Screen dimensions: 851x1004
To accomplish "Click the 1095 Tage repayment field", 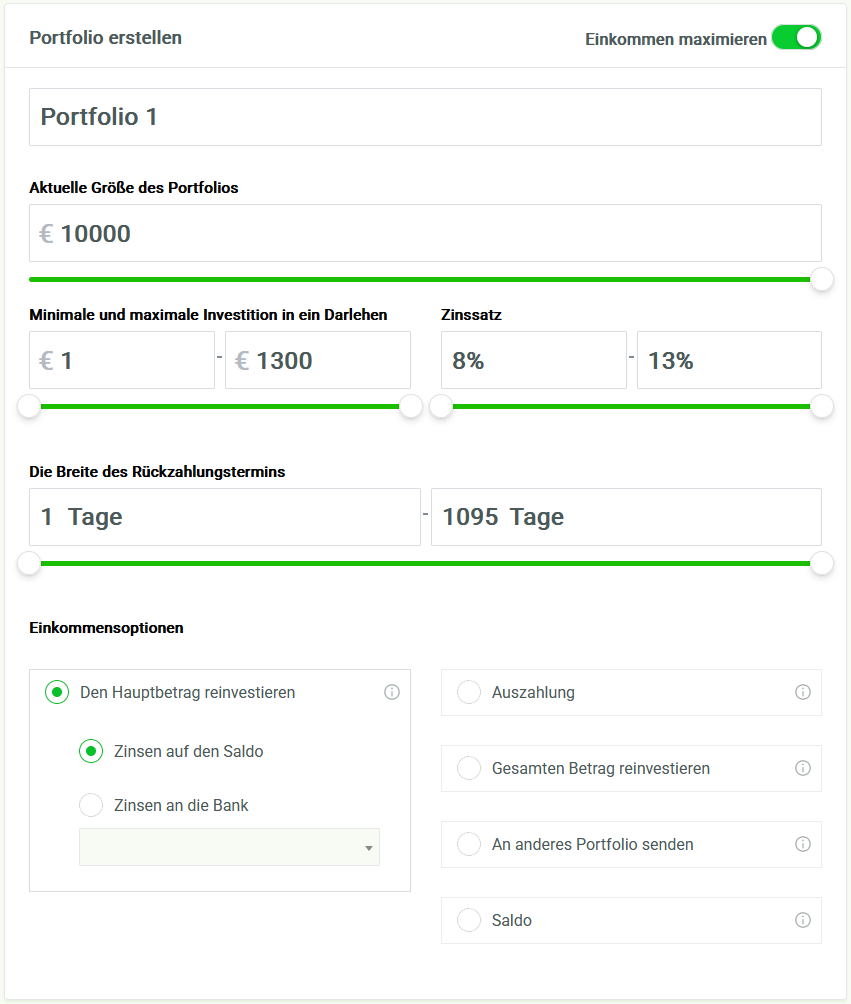I will 626,517.
